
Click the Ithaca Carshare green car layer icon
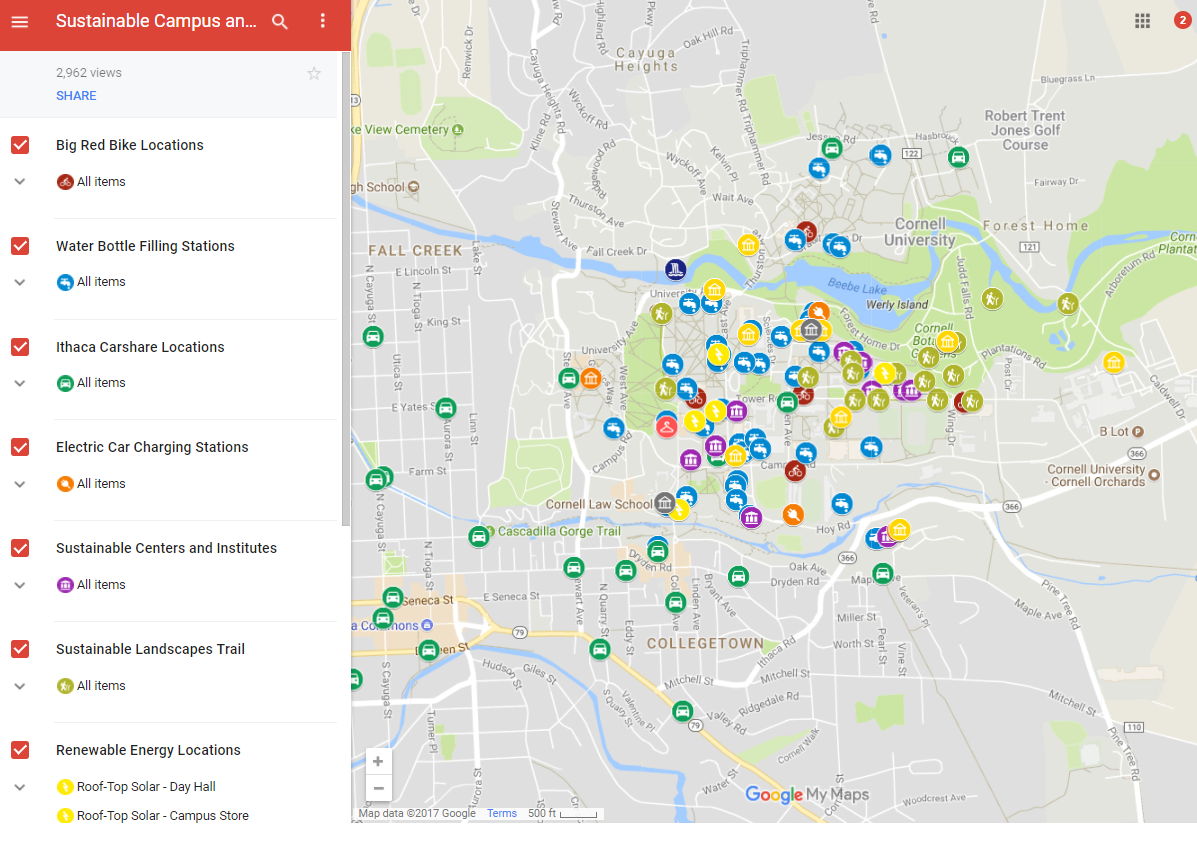click(x=65, y=383)
